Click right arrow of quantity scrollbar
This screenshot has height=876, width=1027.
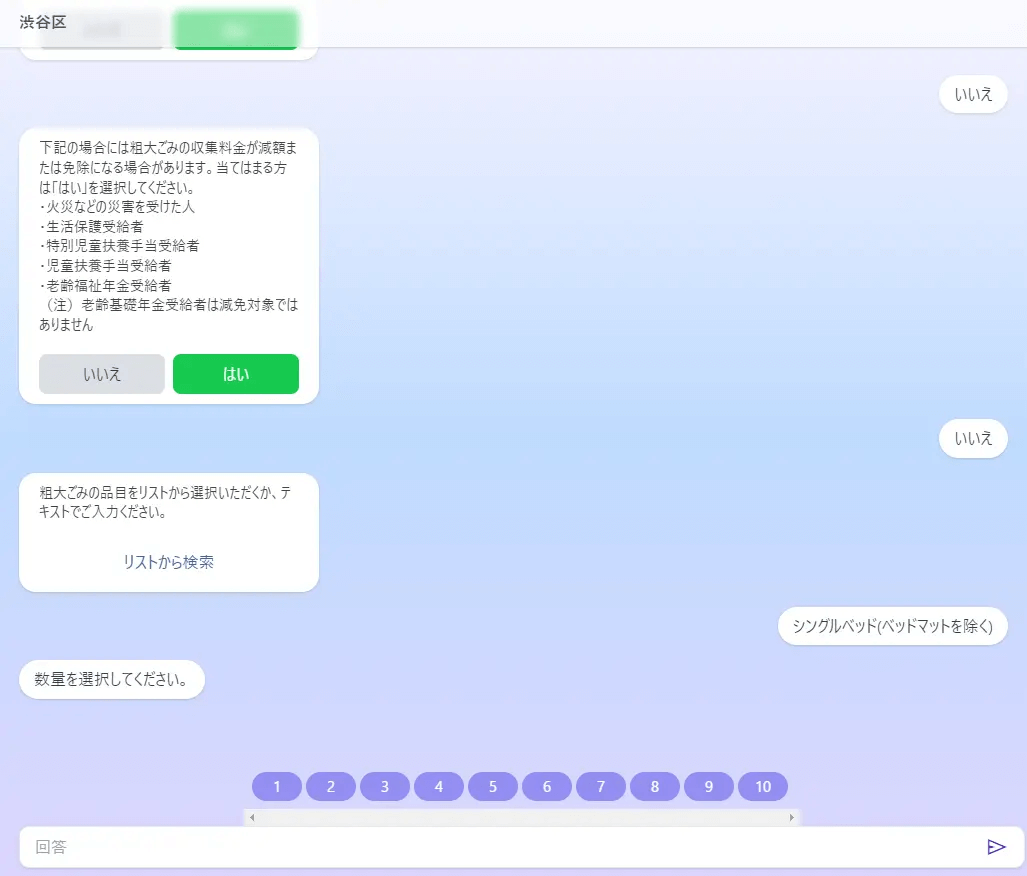click(791, 817)
